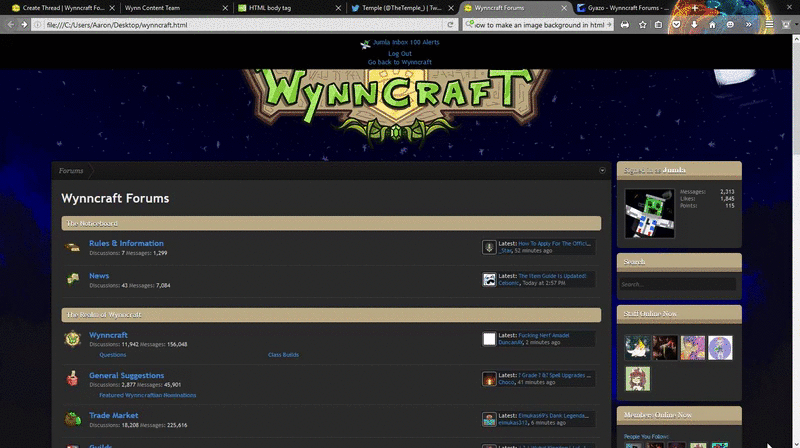800x448 pixels.
Task: Open the purple circle staff avatar
Action: point(720,347)
